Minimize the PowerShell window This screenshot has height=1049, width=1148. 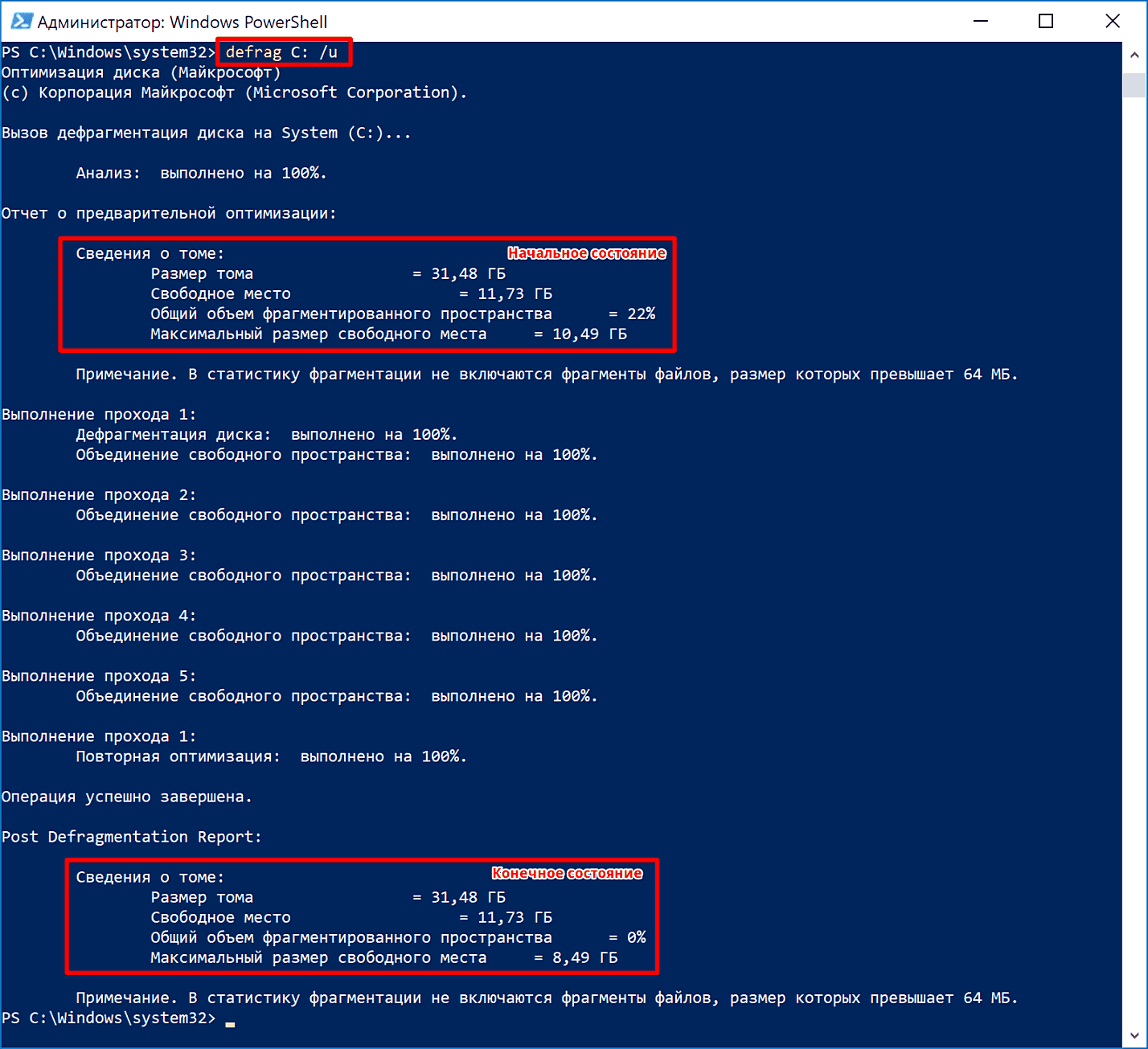(x=980, y=22)
